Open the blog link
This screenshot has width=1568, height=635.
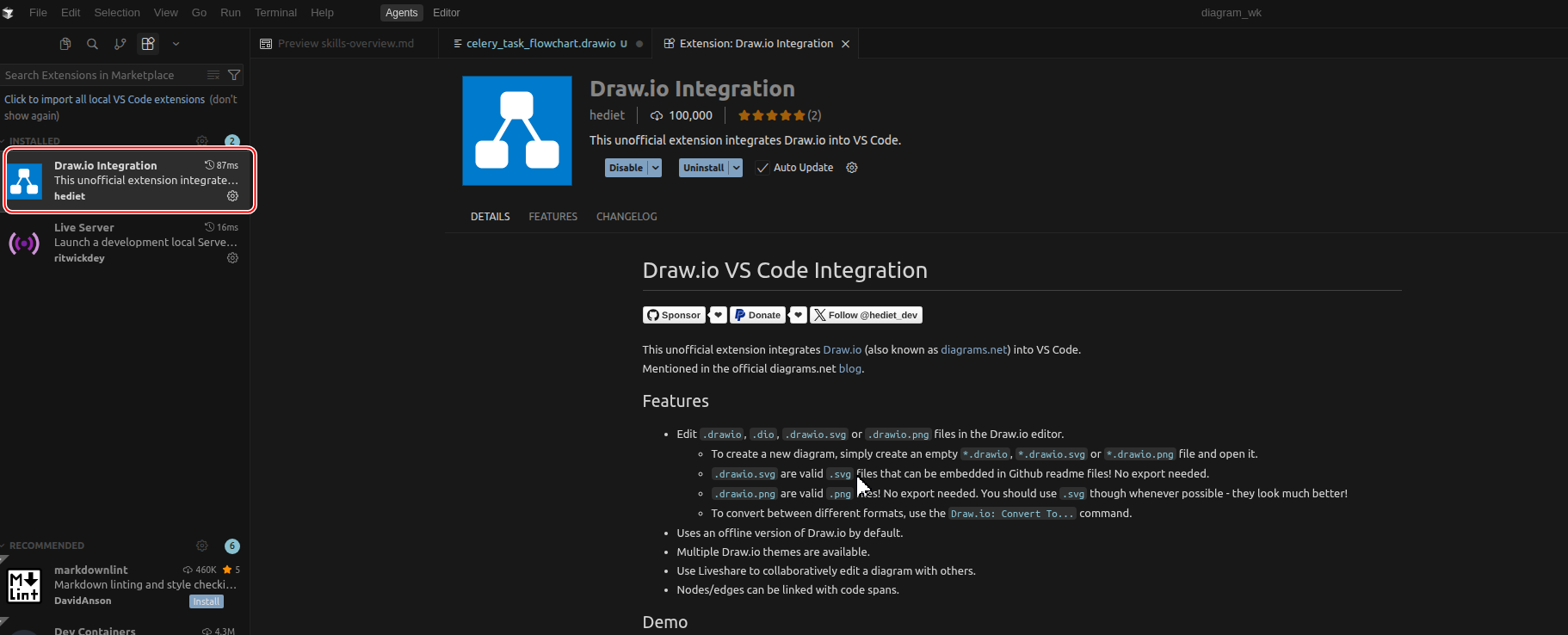849,368
